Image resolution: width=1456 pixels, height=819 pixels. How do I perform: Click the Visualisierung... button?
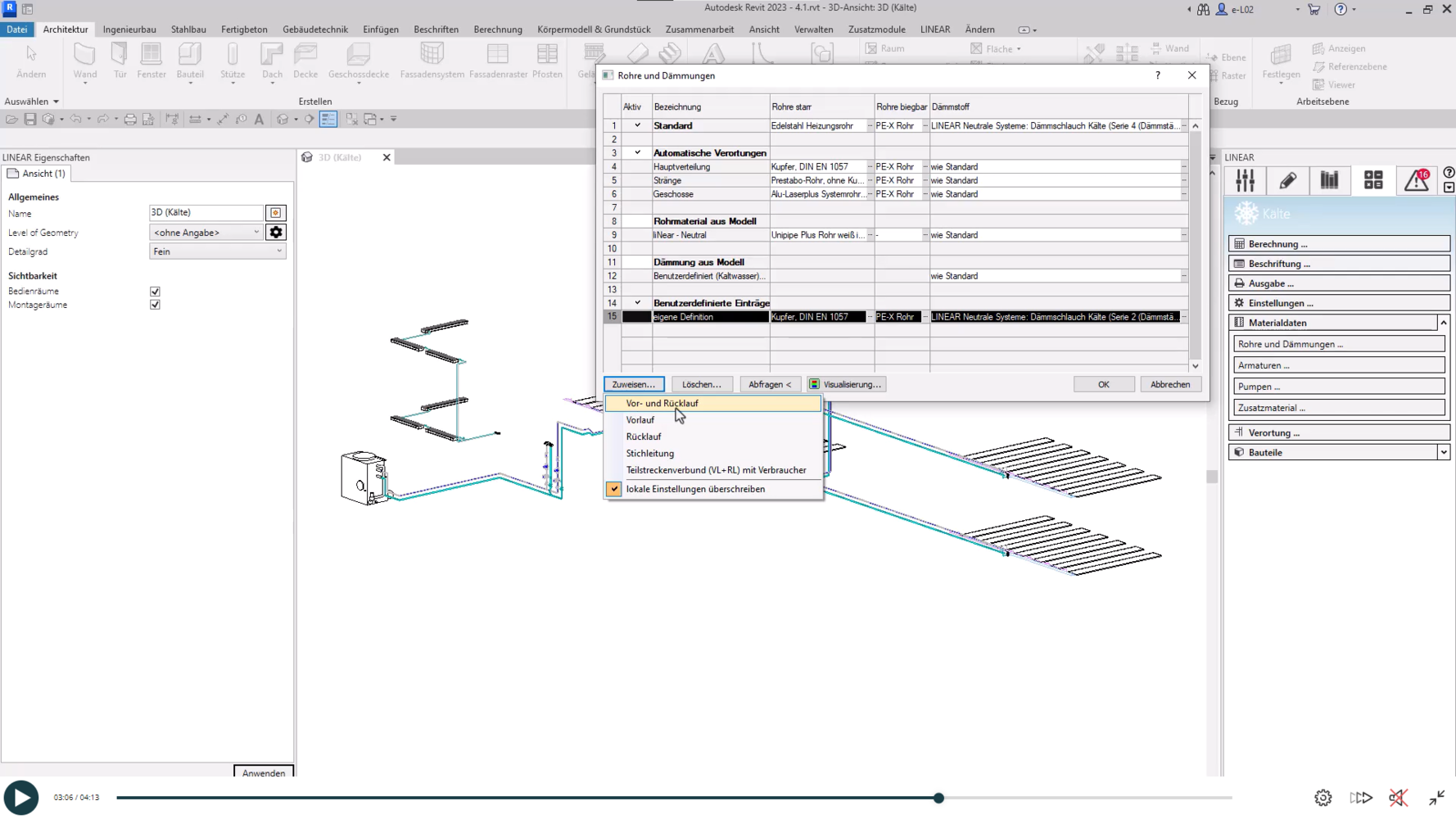click(845, 384)
